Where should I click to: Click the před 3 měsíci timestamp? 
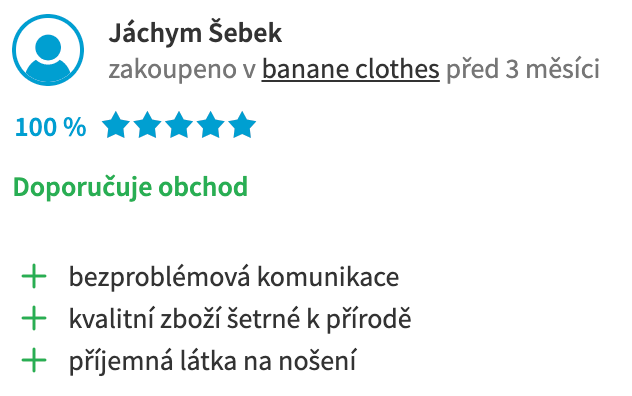523,69
